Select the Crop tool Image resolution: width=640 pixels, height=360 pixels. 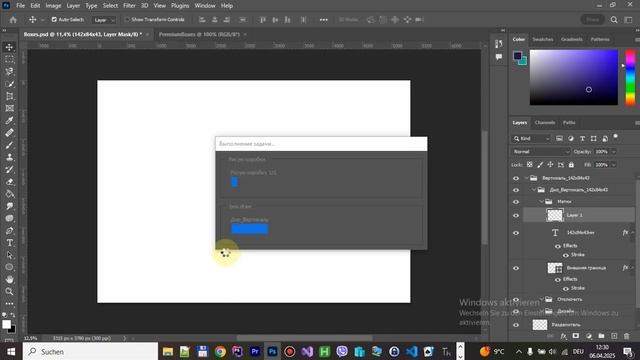click(x=9, y=96)
